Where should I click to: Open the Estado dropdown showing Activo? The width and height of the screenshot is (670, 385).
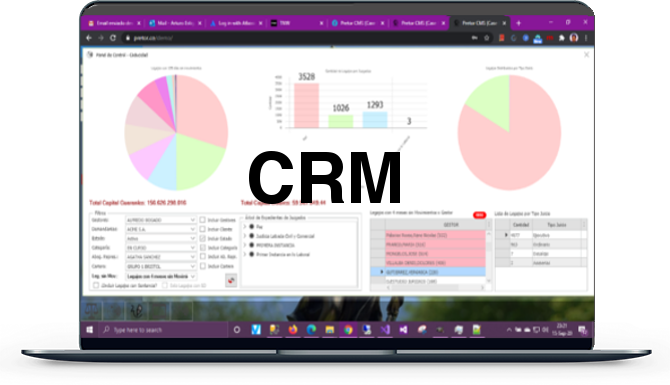click(160, 238)
